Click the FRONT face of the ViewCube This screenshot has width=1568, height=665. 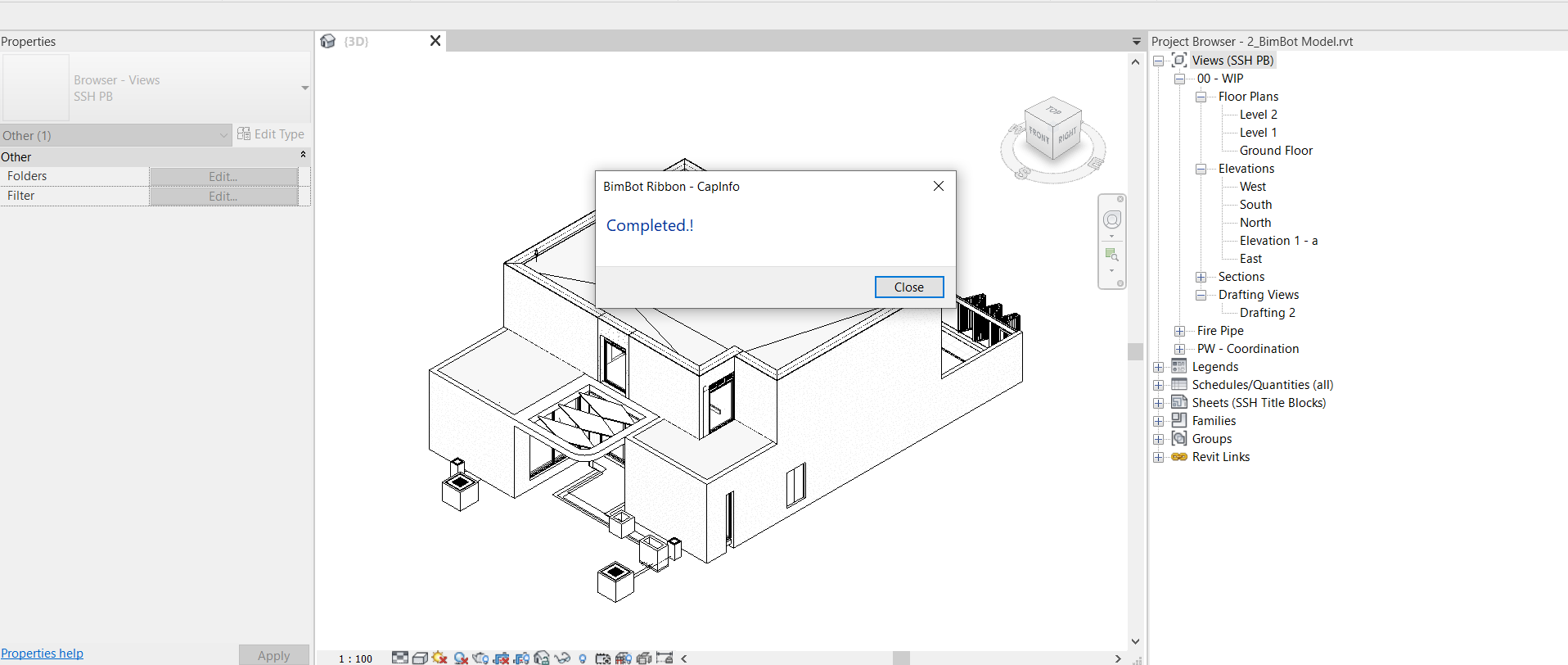(1039, 134)
